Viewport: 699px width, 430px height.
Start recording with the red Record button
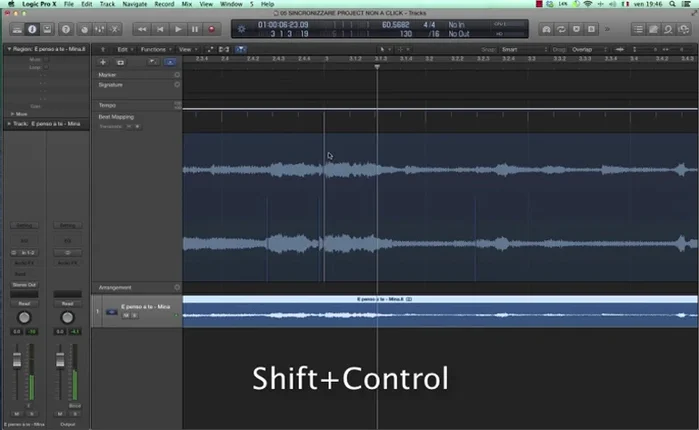click(x=212, y=29)
